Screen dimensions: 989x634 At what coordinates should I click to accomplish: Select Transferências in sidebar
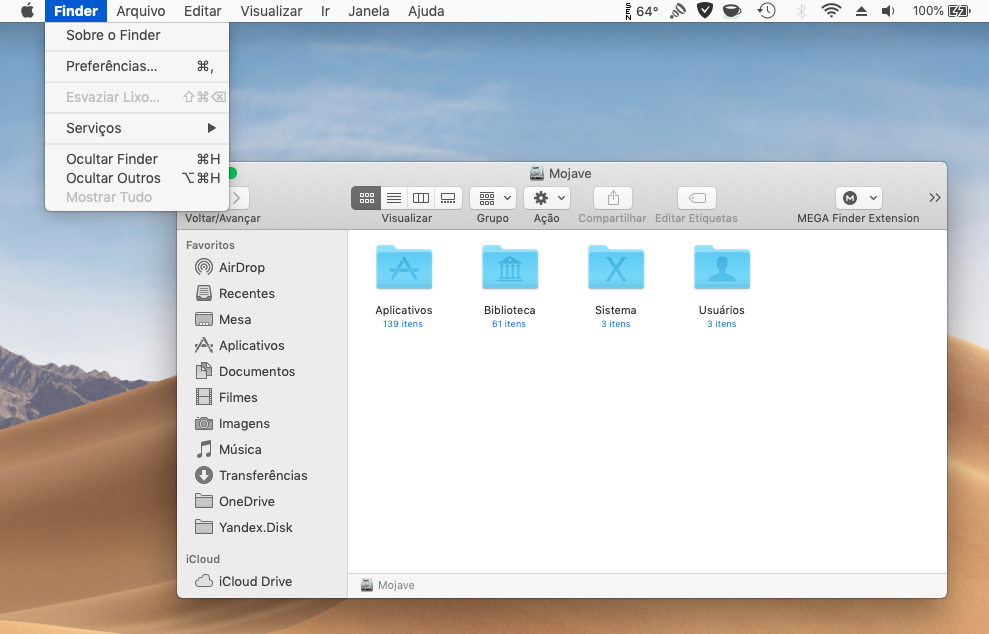click(x=262, y=475)
